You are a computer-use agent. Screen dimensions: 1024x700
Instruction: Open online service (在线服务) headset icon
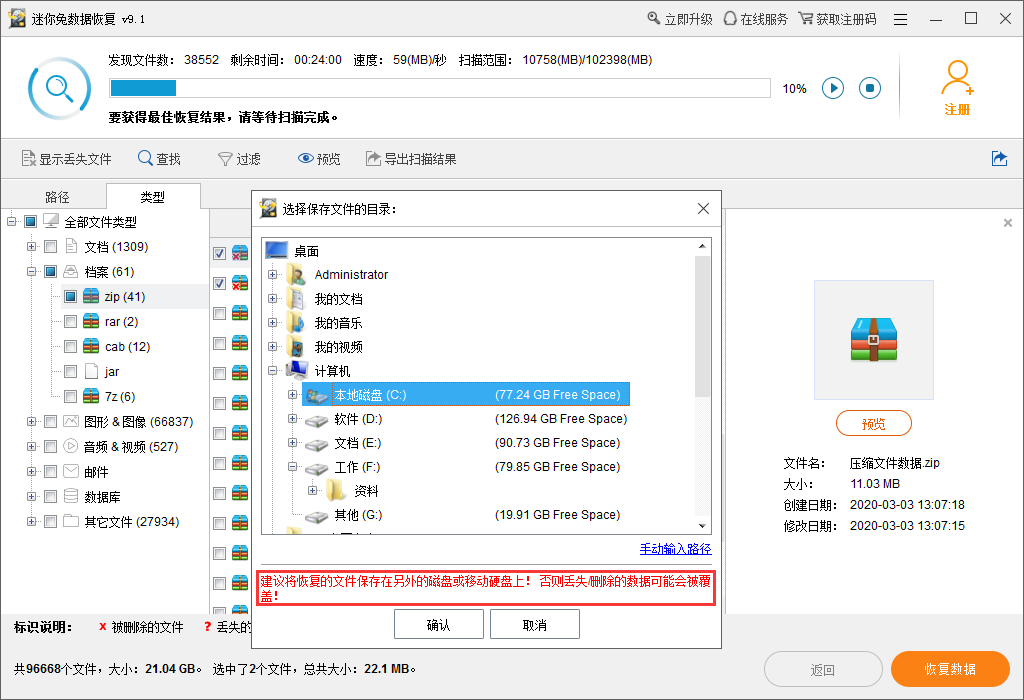(x=730, y=18)
